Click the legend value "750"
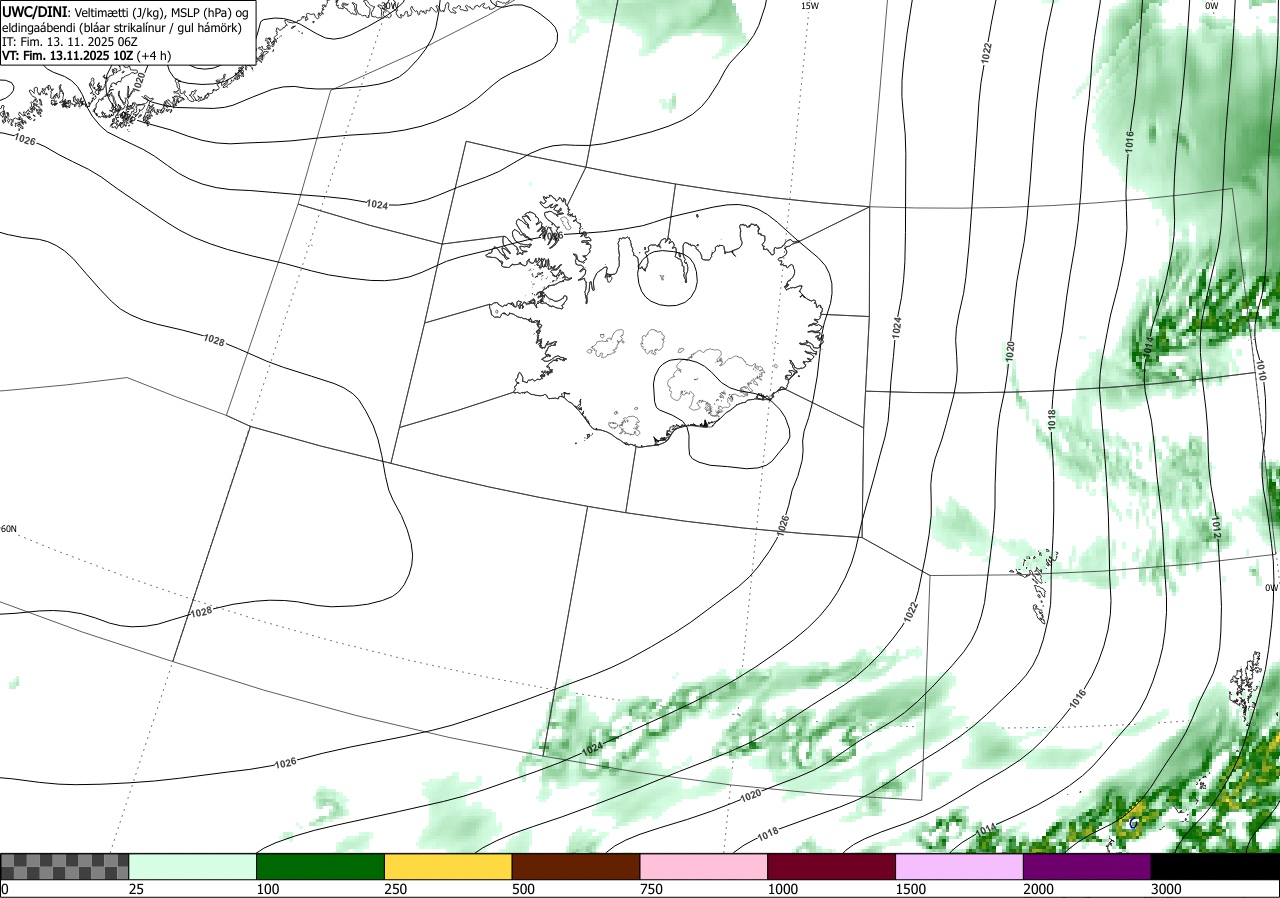 click(x=651, y=889)
